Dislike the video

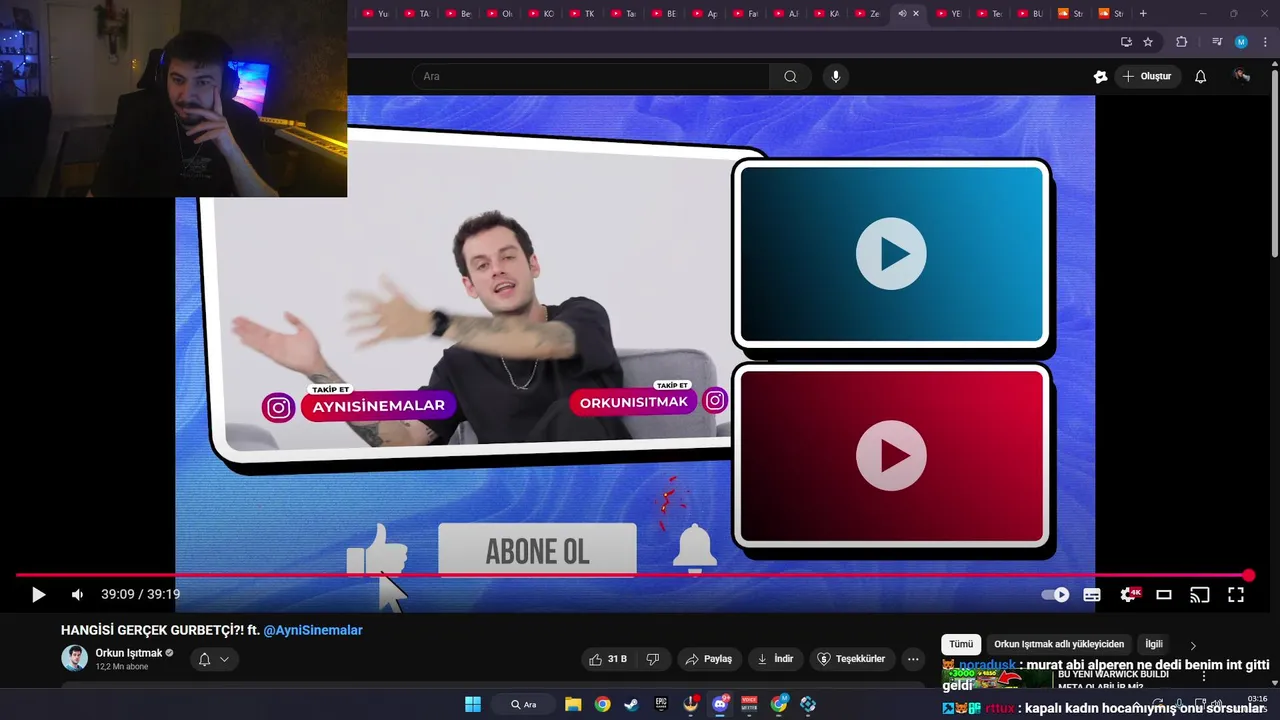(x=653, y=659)
